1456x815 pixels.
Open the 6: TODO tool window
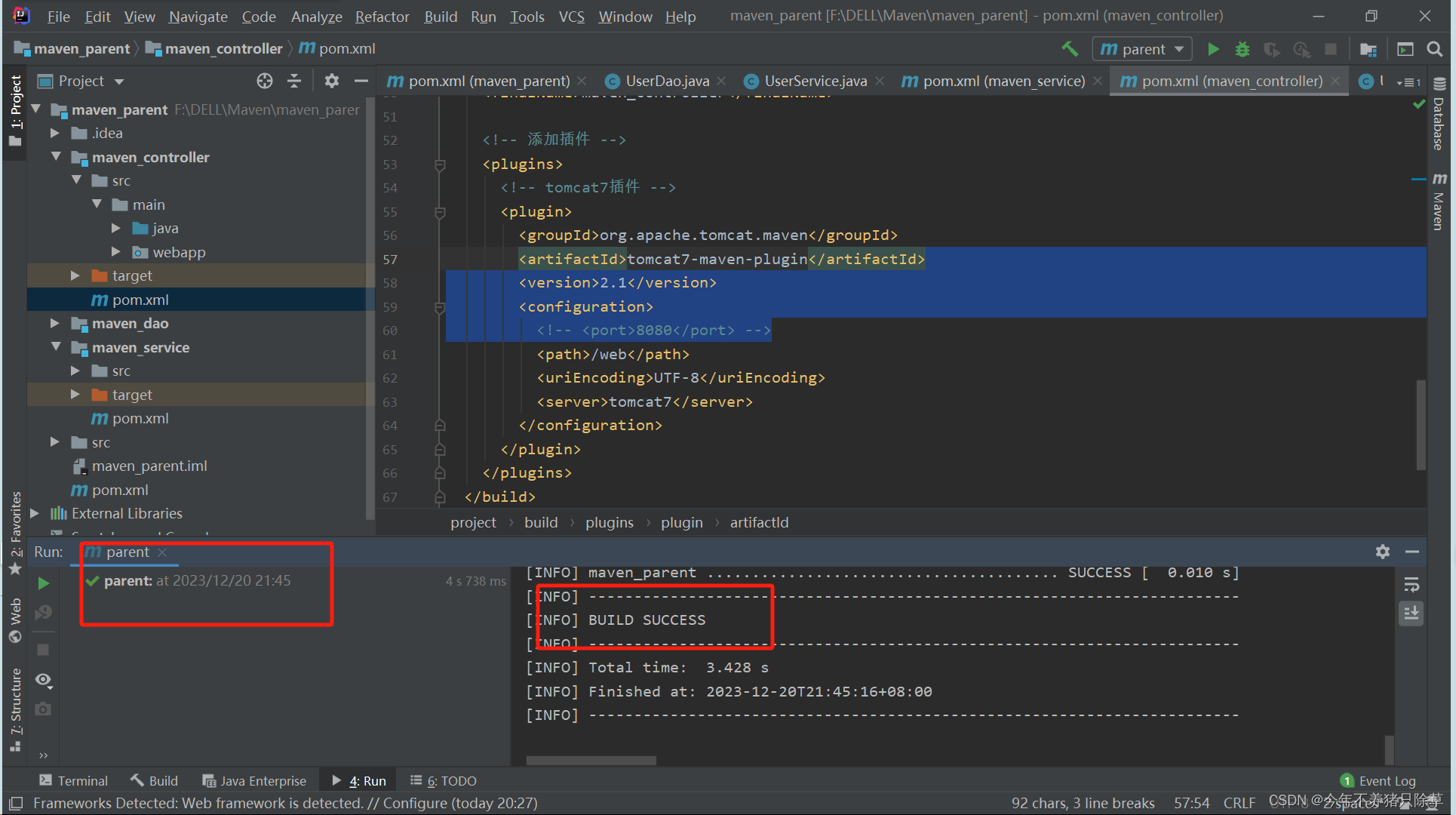click(x=444, y=780)
